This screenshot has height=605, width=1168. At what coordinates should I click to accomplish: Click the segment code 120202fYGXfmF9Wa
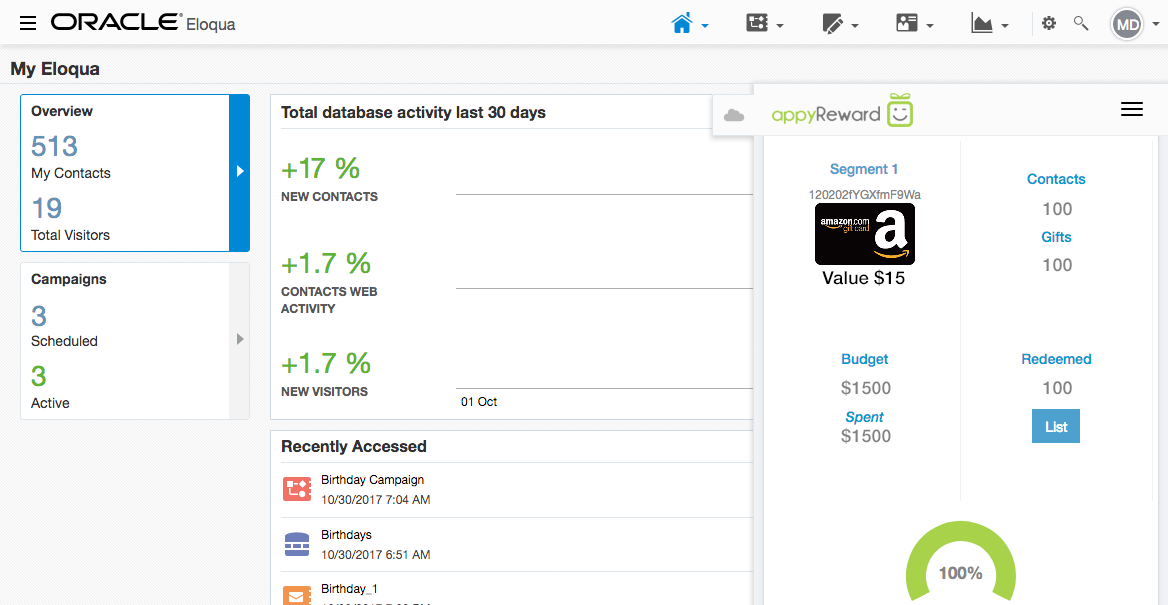pyautogui.click(x=865, y=194)
